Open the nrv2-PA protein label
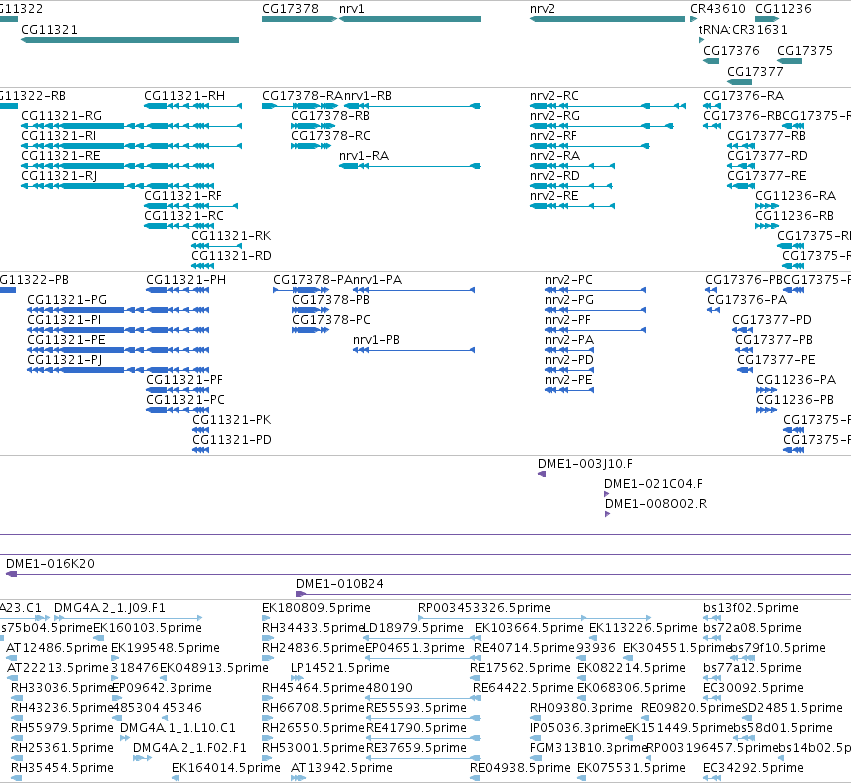Screen dimensions: 851x783 569,340
